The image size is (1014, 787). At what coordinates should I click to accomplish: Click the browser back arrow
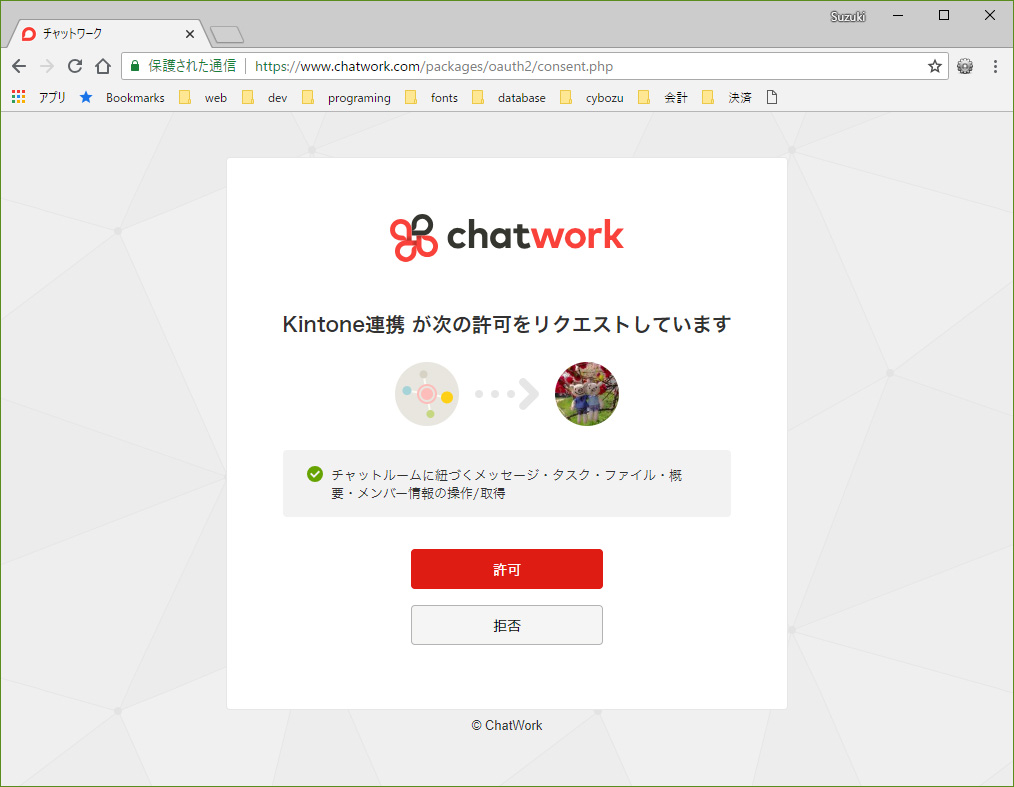(19, 66)
